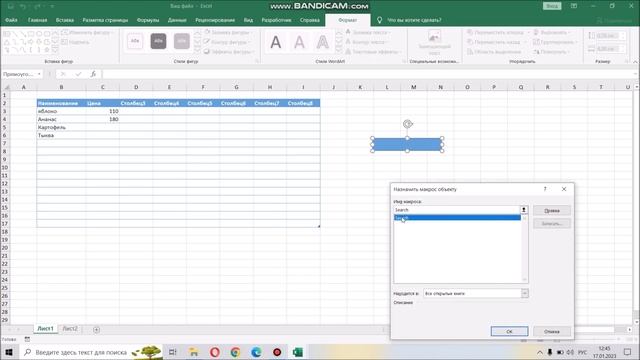Open the Текстовые эффекты dropdown
Viewport: 640px width, 360px height.
click(373, 52)
